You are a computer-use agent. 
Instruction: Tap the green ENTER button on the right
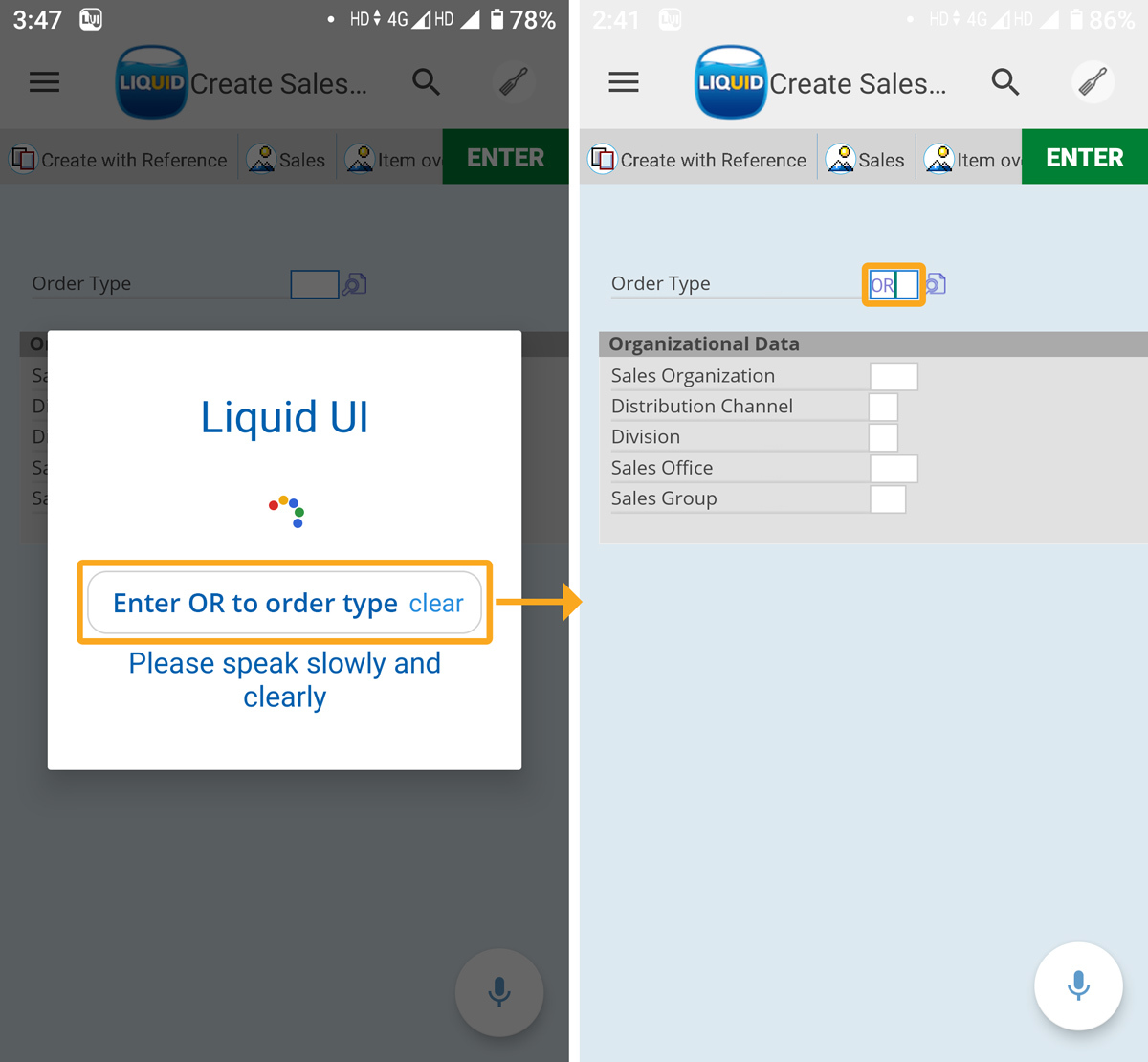tap(1085, 157)
